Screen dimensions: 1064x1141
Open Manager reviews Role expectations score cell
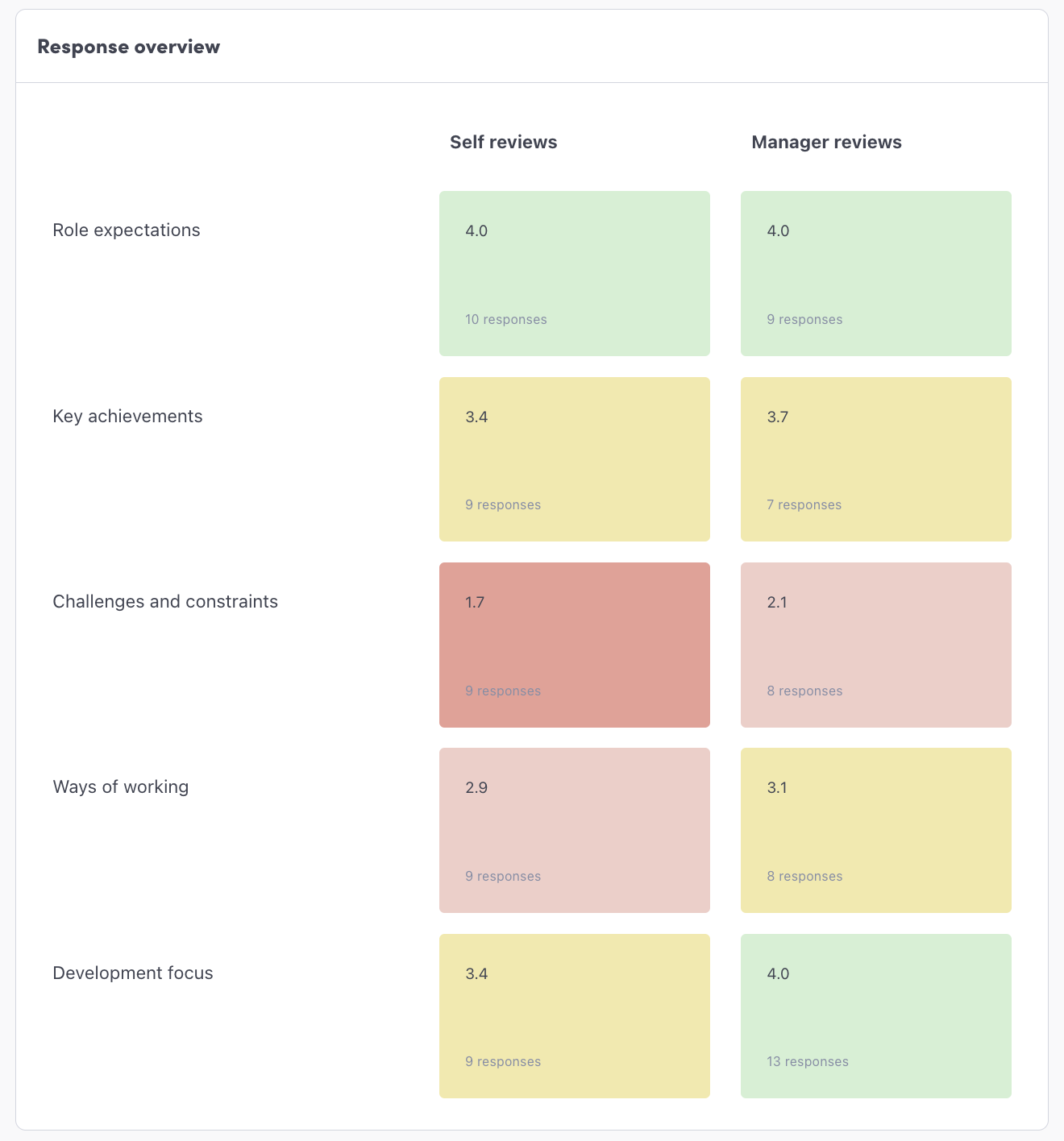tap(875, 273)
